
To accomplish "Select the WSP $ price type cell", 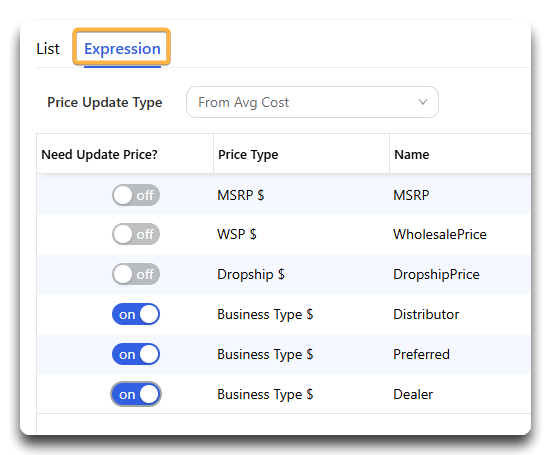I will pyautogui.click(x=237, y=234).
